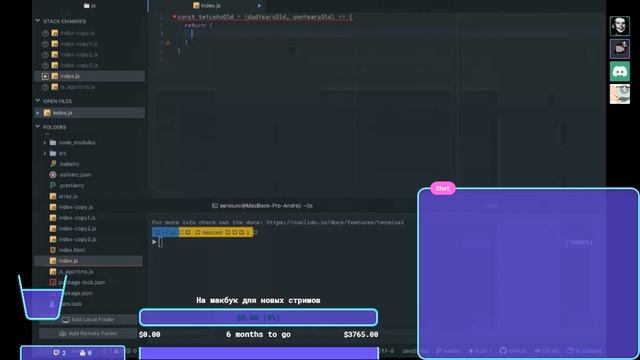
Task: Select the js folder tab above the file tree
Action: pos(90,6)
